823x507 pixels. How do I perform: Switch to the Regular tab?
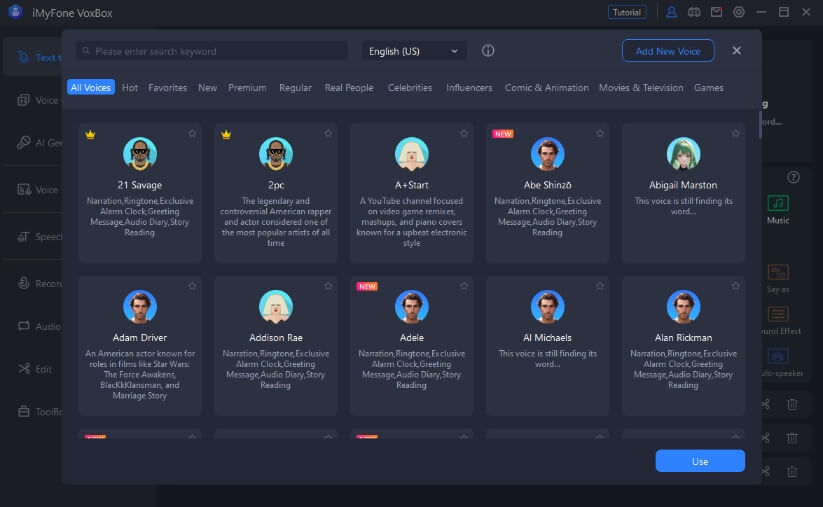pos(295,88)
